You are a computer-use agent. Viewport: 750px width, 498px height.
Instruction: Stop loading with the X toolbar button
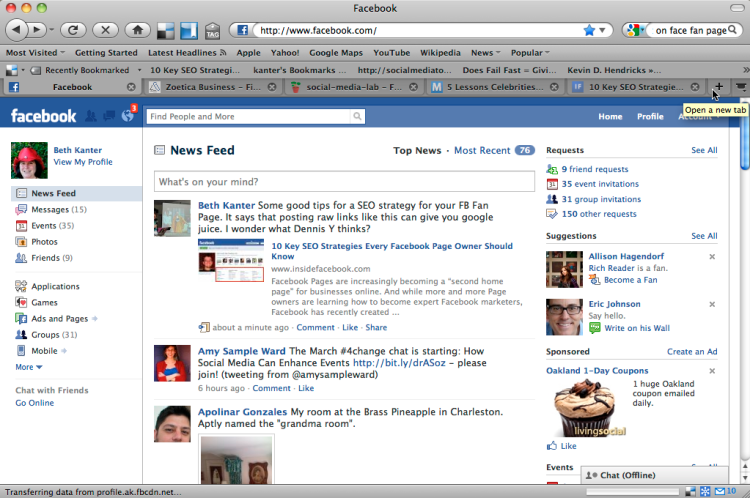pyautogui.click(x=105, y=30)
